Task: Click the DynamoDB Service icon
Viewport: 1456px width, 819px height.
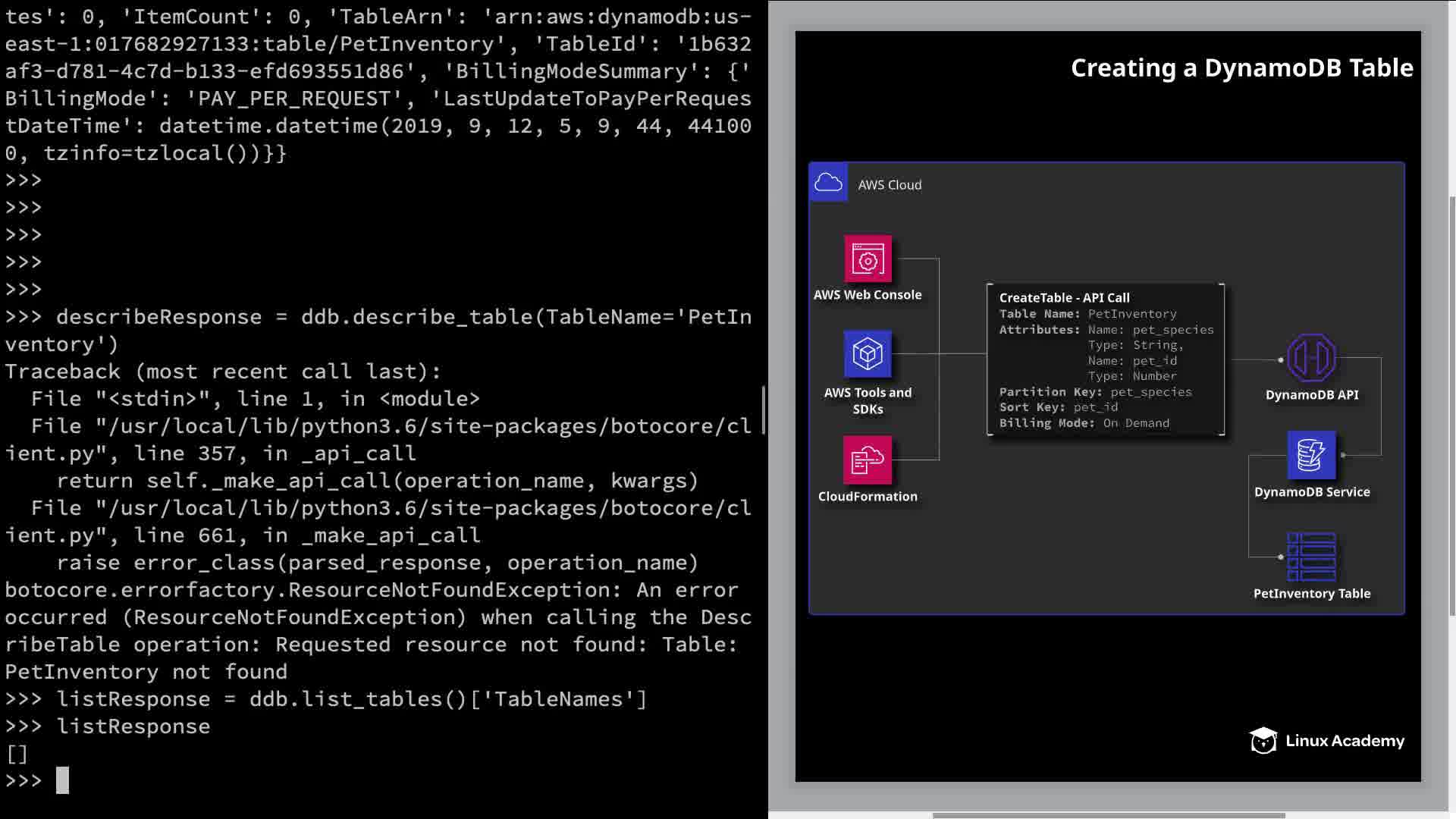Action: (x=1311, y=455)
